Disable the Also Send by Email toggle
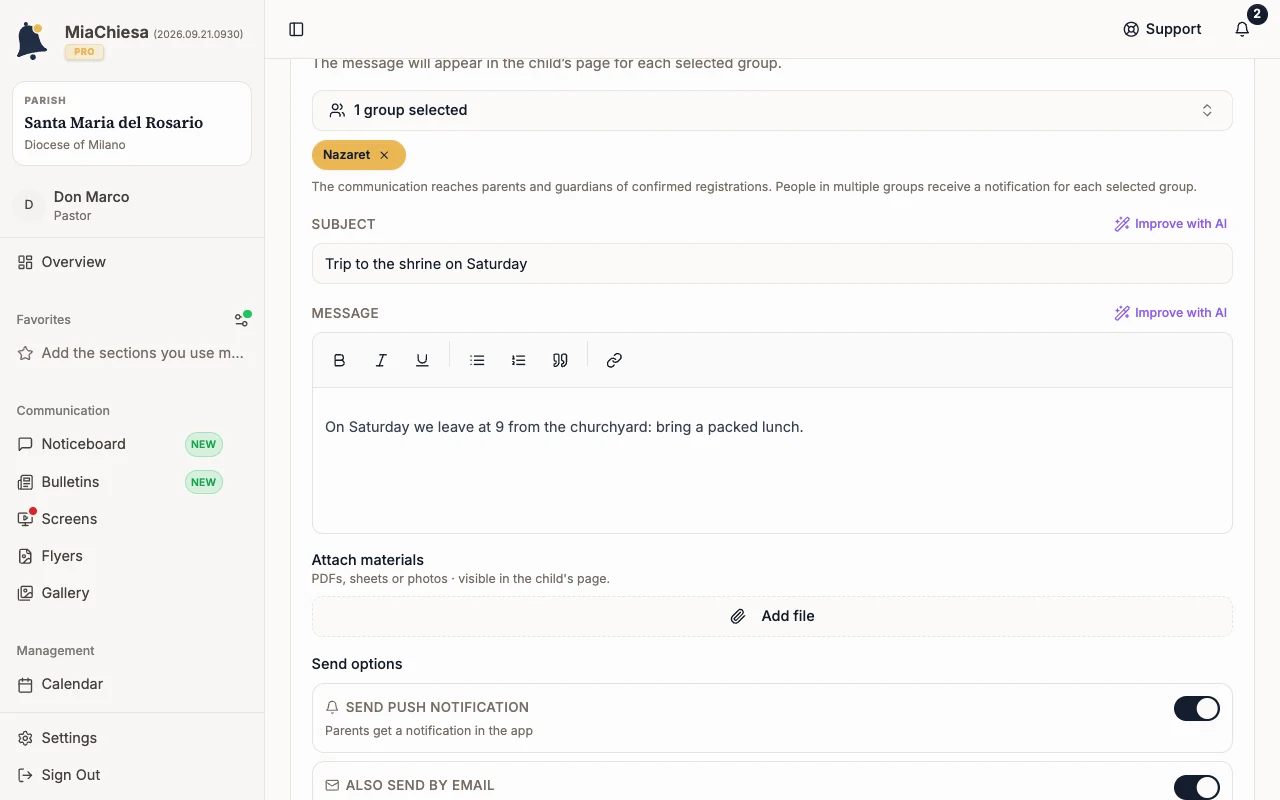The width and height of the screenshot is (1280, 800). click(x=1196, y=787)
